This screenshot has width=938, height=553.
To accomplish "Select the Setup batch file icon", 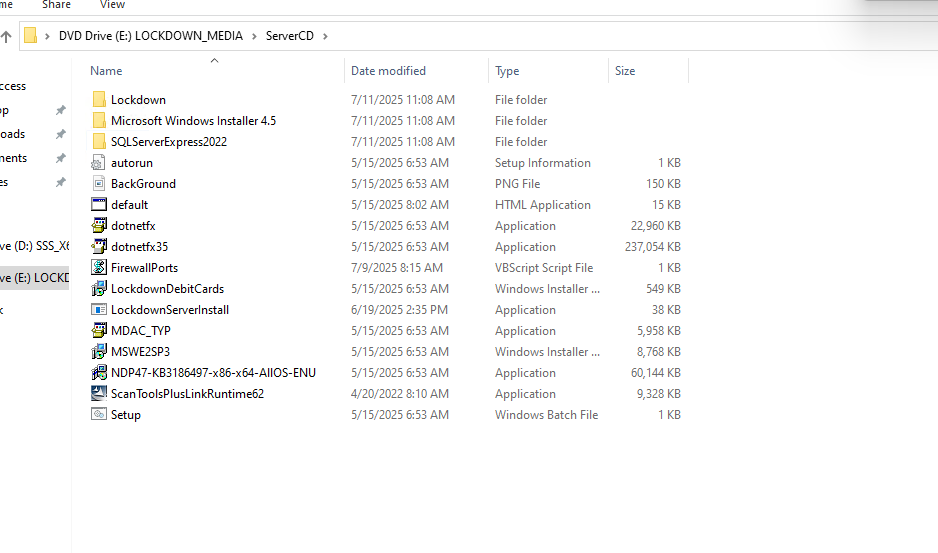I will point(99,414).
